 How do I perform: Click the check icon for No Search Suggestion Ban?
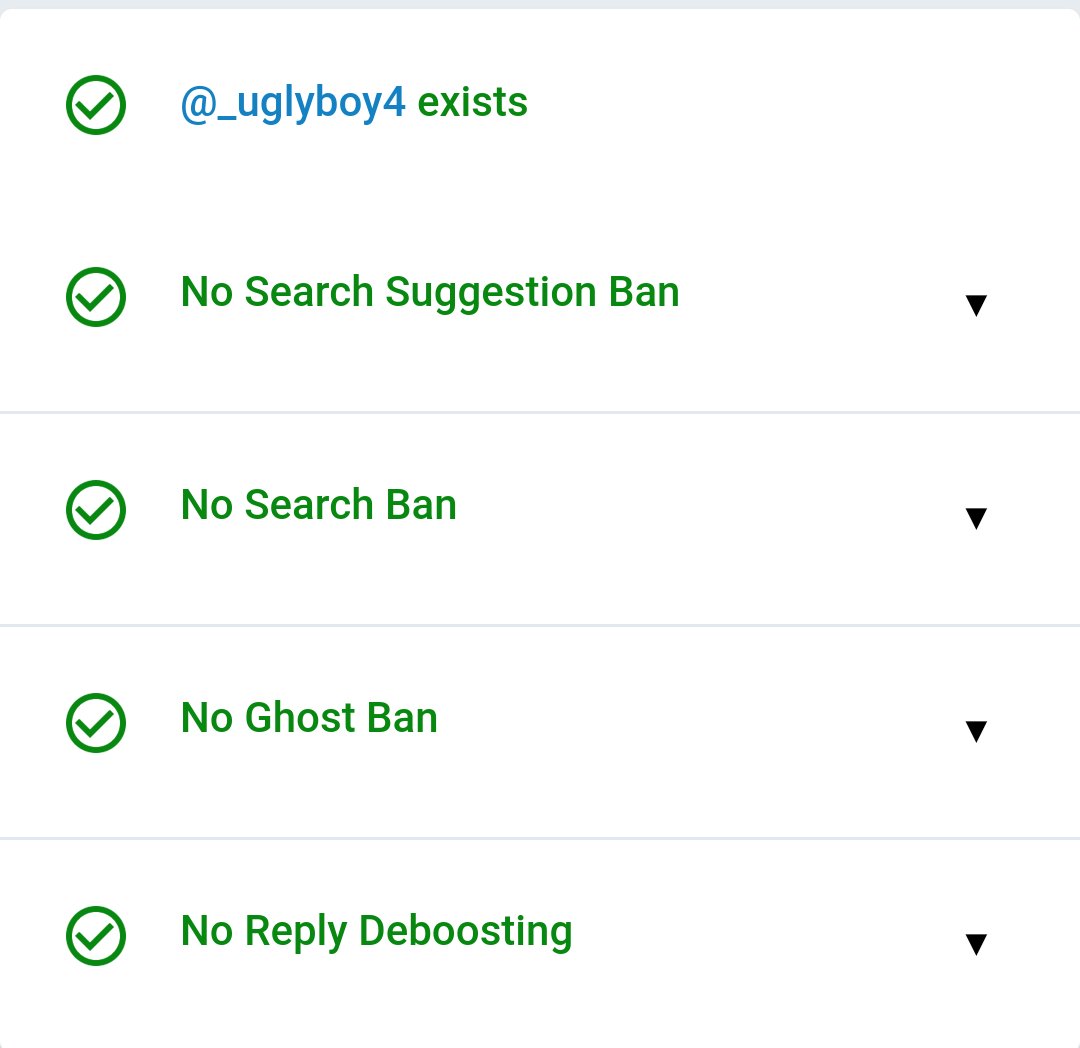coord(96,297)
